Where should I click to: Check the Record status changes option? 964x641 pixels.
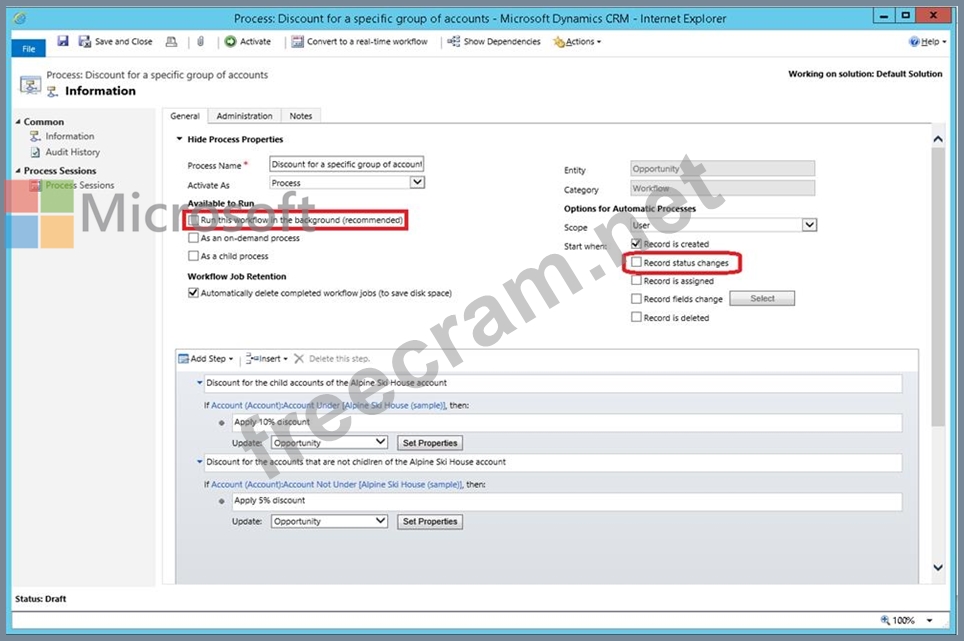click(636, 263)
